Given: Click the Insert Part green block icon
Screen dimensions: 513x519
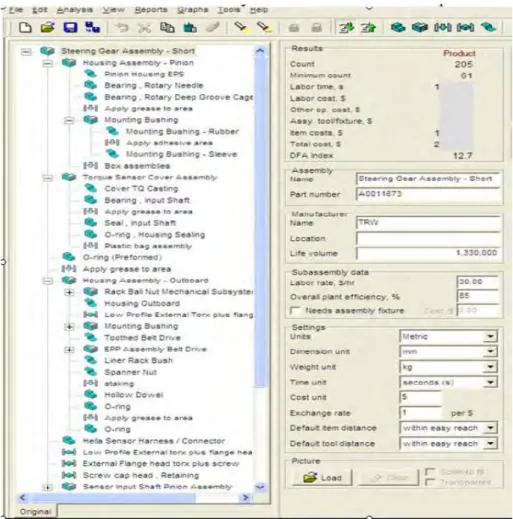Looking at the screenshot, I should (x=398, y=27).
